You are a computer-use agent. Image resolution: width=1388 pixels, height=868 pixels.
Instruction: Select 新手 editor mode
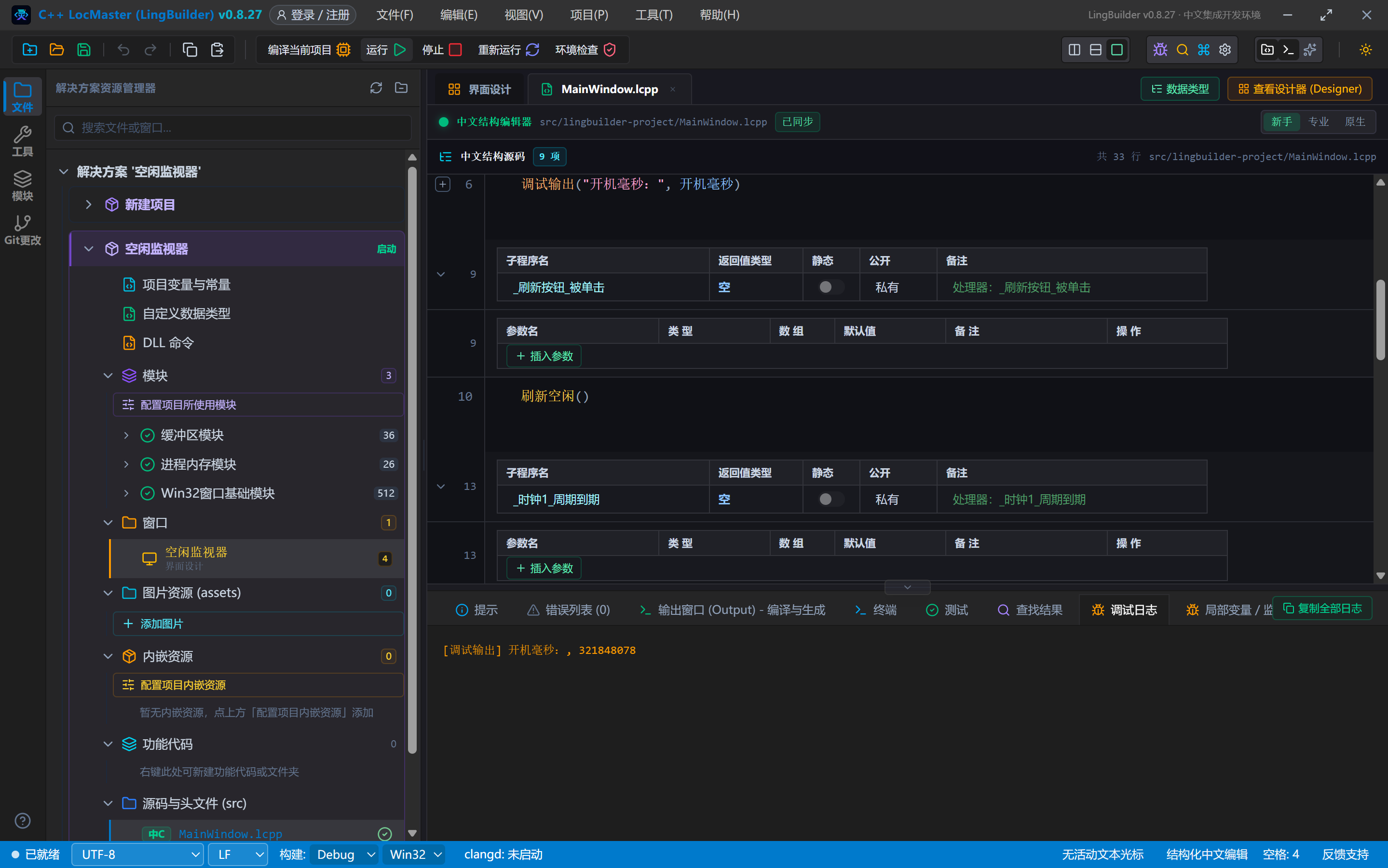[1281, 122]
